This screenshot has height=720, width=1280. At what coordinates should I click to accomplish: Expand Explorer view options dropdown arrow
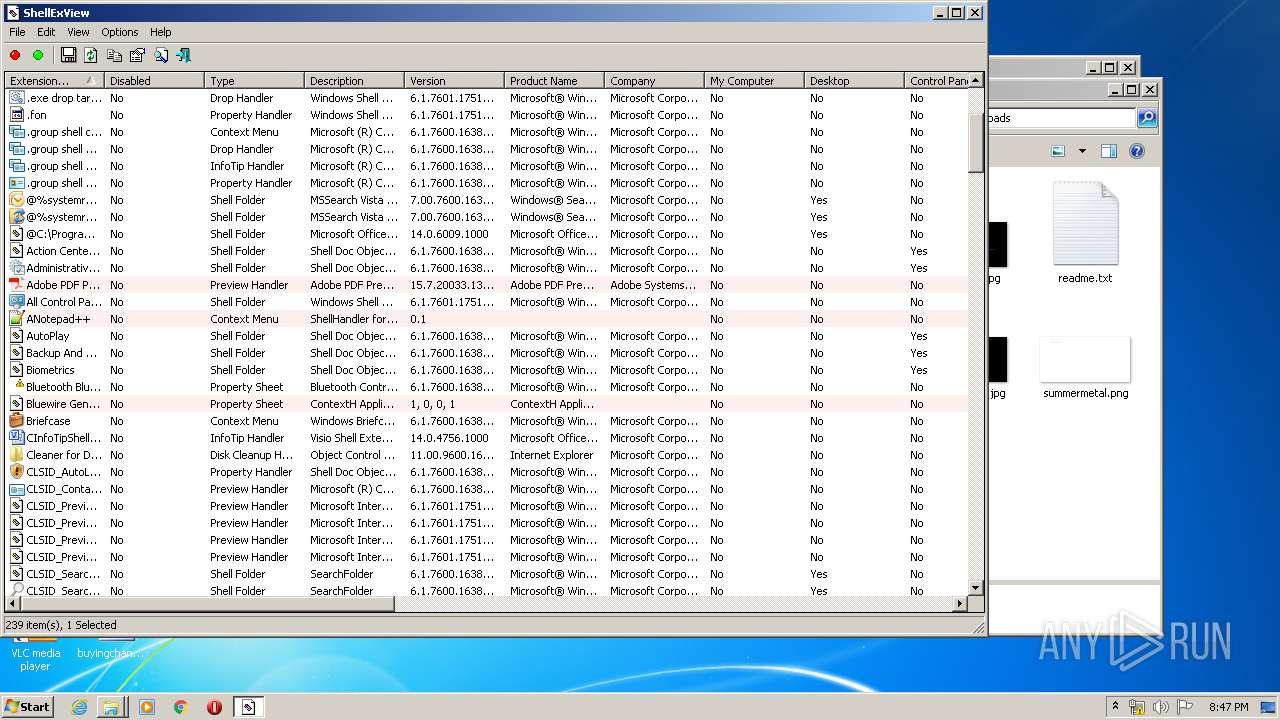[1082, 152]
